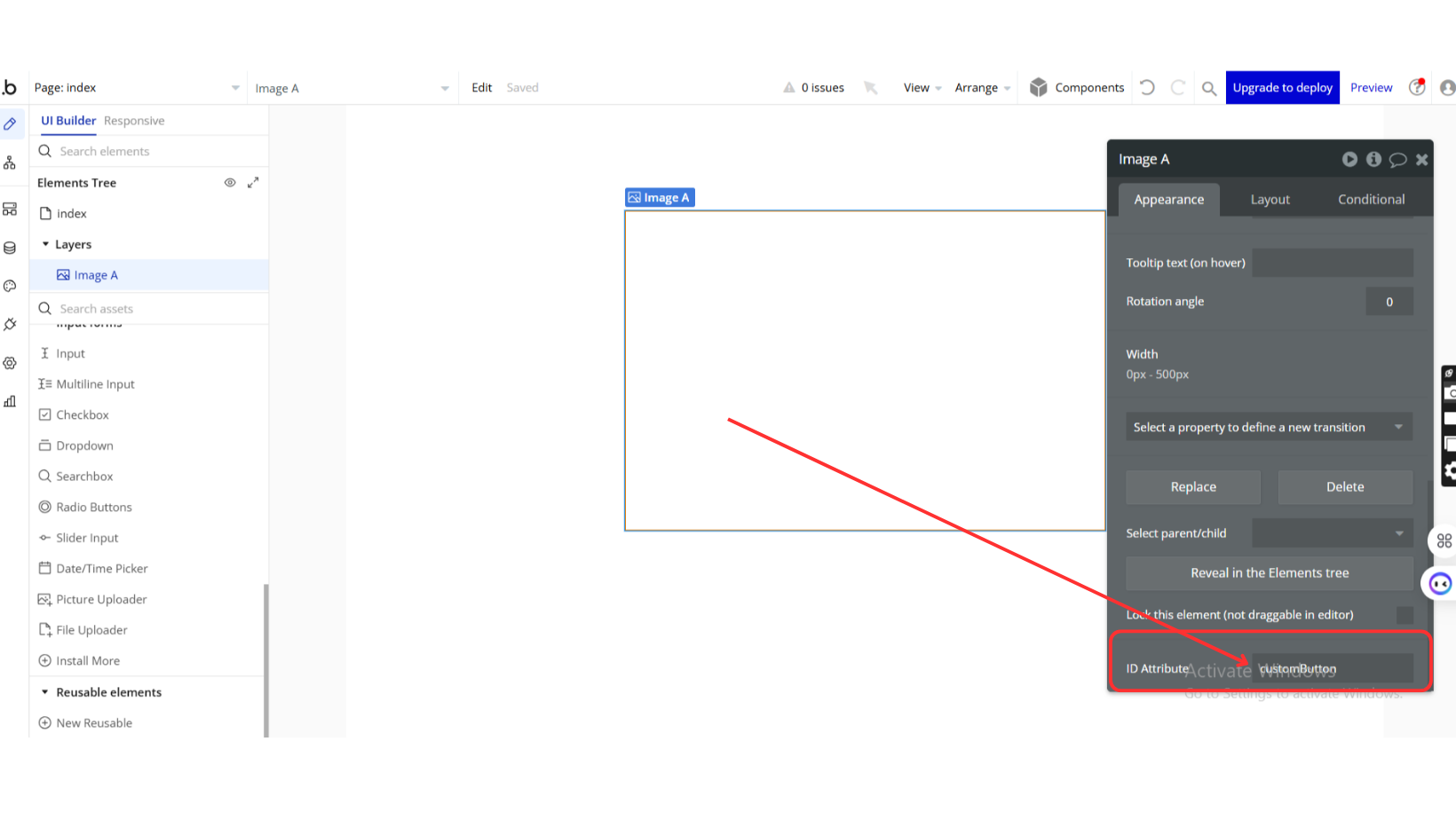Image resolution: width=1456 pixels, height=820 pixels.
Task: Open the Logs chart icon in sidebar
Action: click(10, 401)
